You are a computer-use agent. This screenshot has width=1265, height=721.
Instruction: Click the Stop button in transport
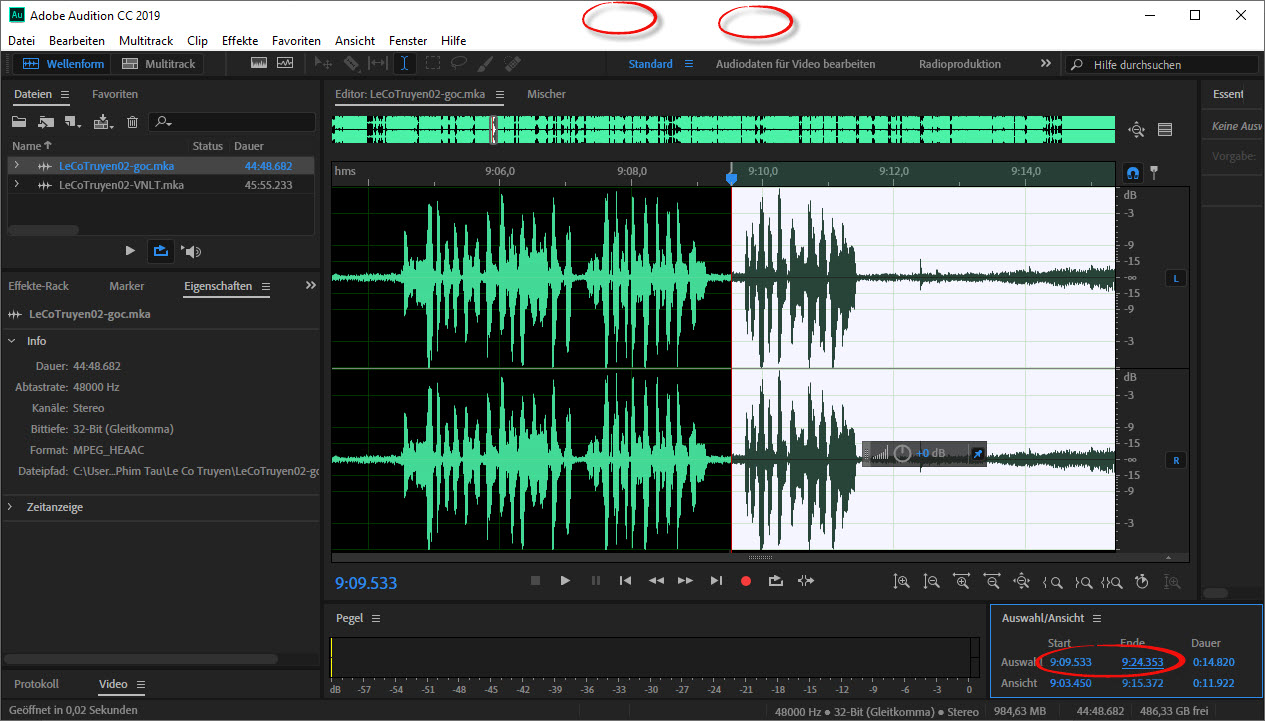coord(535,580)
